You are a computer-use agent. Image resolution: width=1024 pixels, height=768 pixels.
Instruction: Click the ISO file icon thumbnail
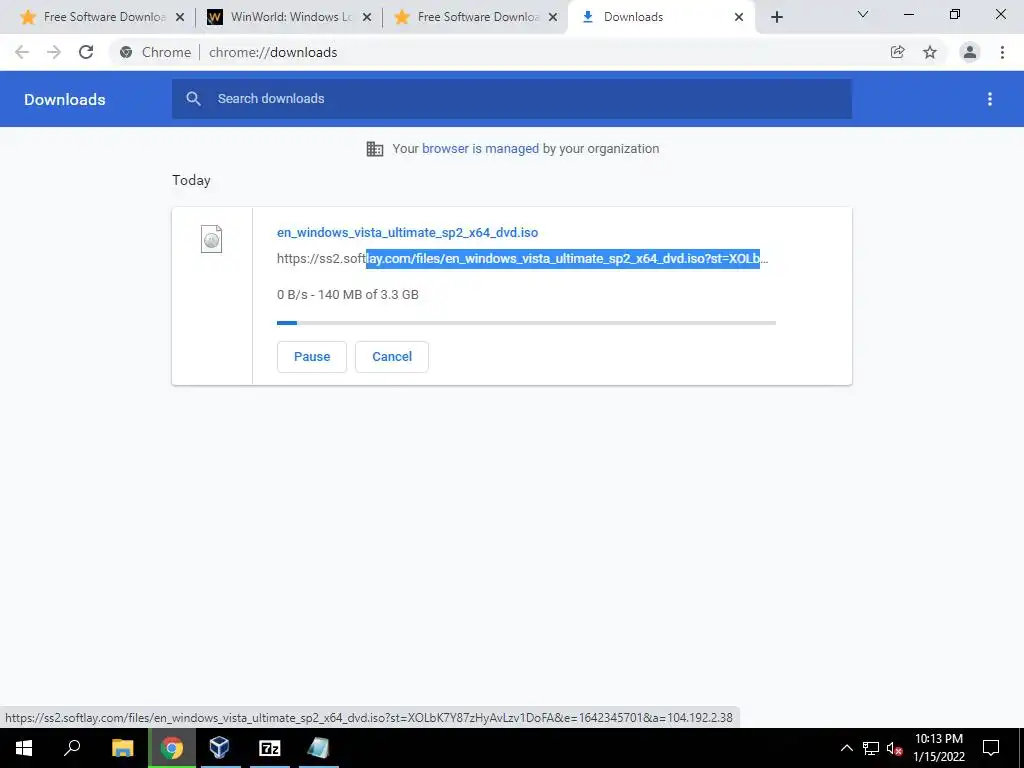pos(212,239)
